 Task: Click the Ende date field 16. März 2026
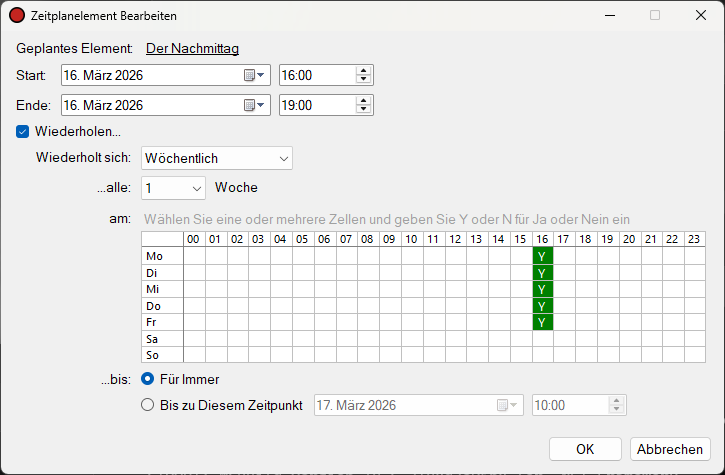point(166,105)
